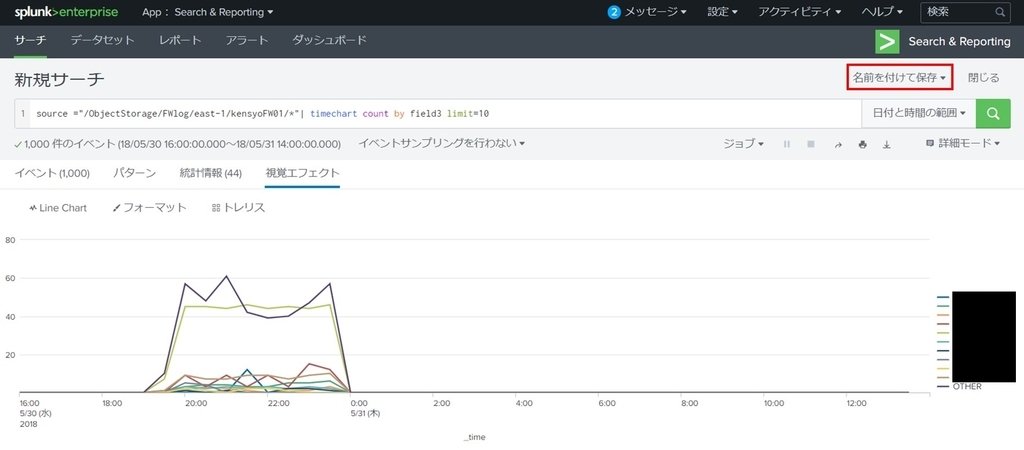Export results with the download icon

tap(887, 144)
